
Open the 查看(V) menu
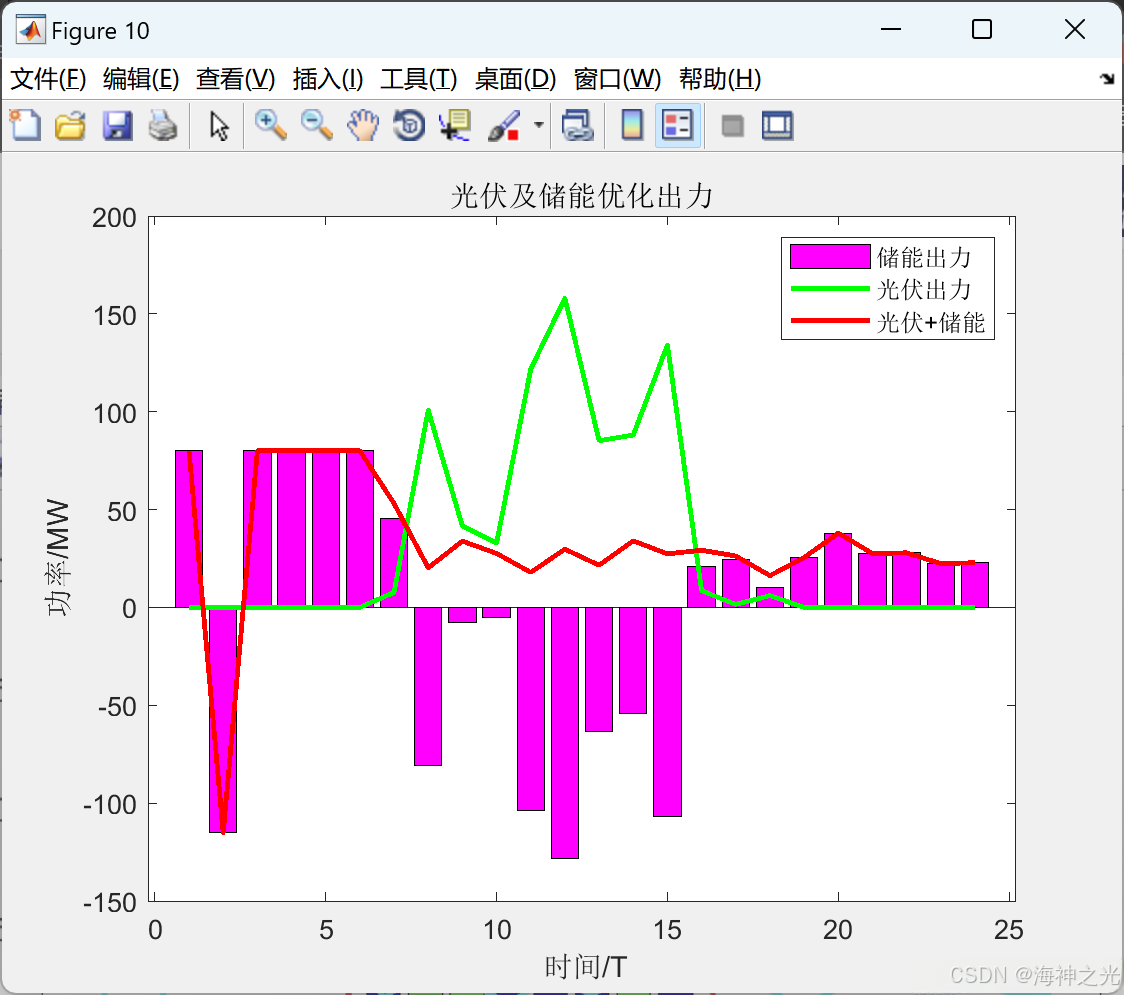point(235,79)
